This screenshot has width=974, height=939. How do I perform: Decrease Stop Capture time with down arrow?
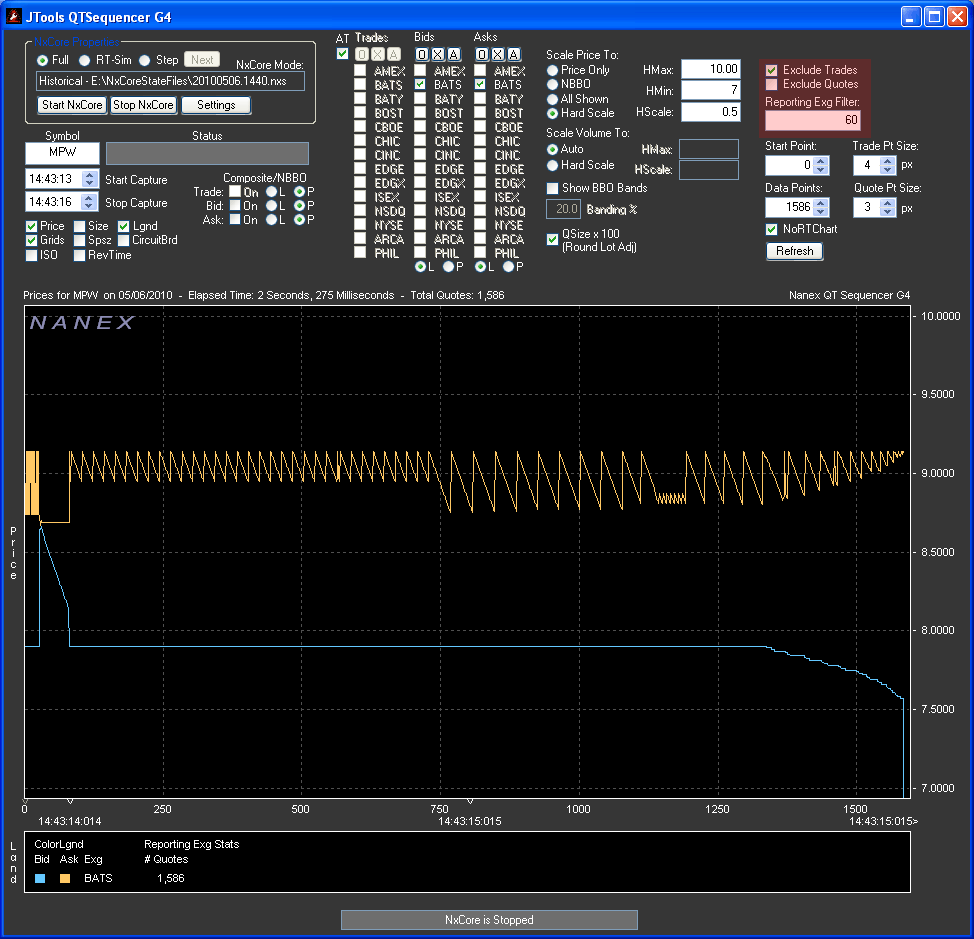tap(90, 206)
